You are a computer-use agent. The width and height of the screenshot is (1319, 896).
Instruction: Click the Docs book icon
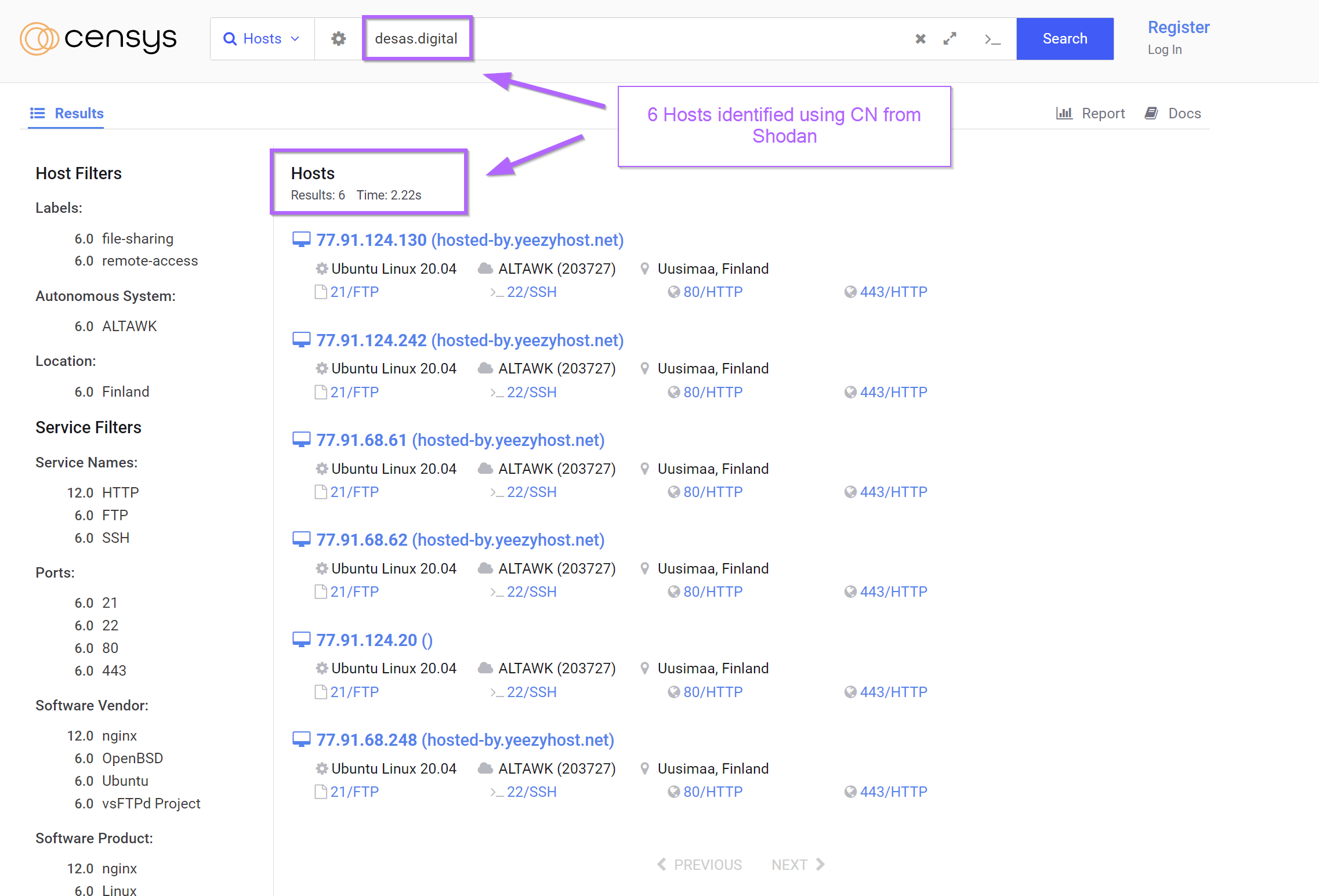1151,113
